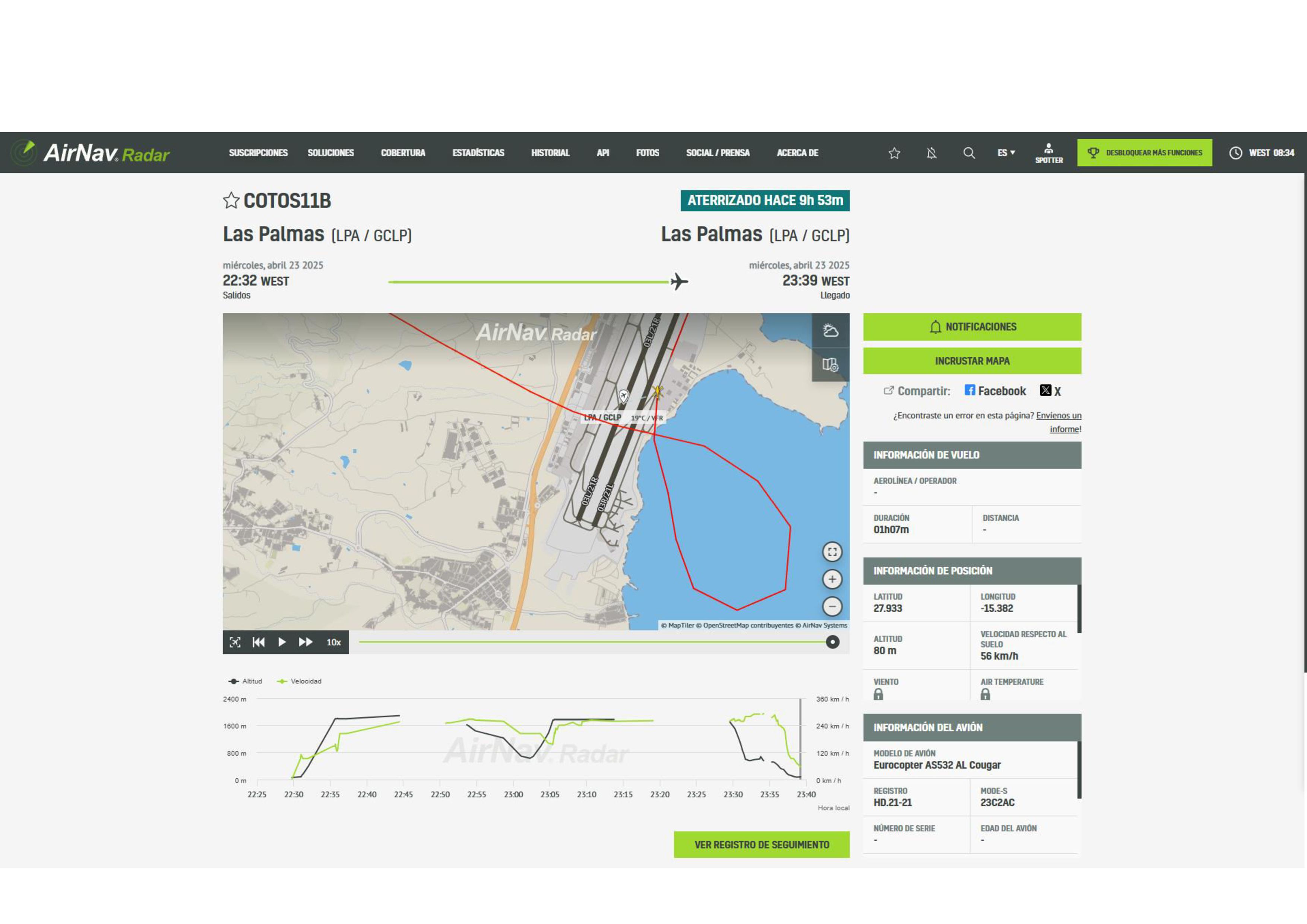Zoom out on the map

[x=832, y=607]
